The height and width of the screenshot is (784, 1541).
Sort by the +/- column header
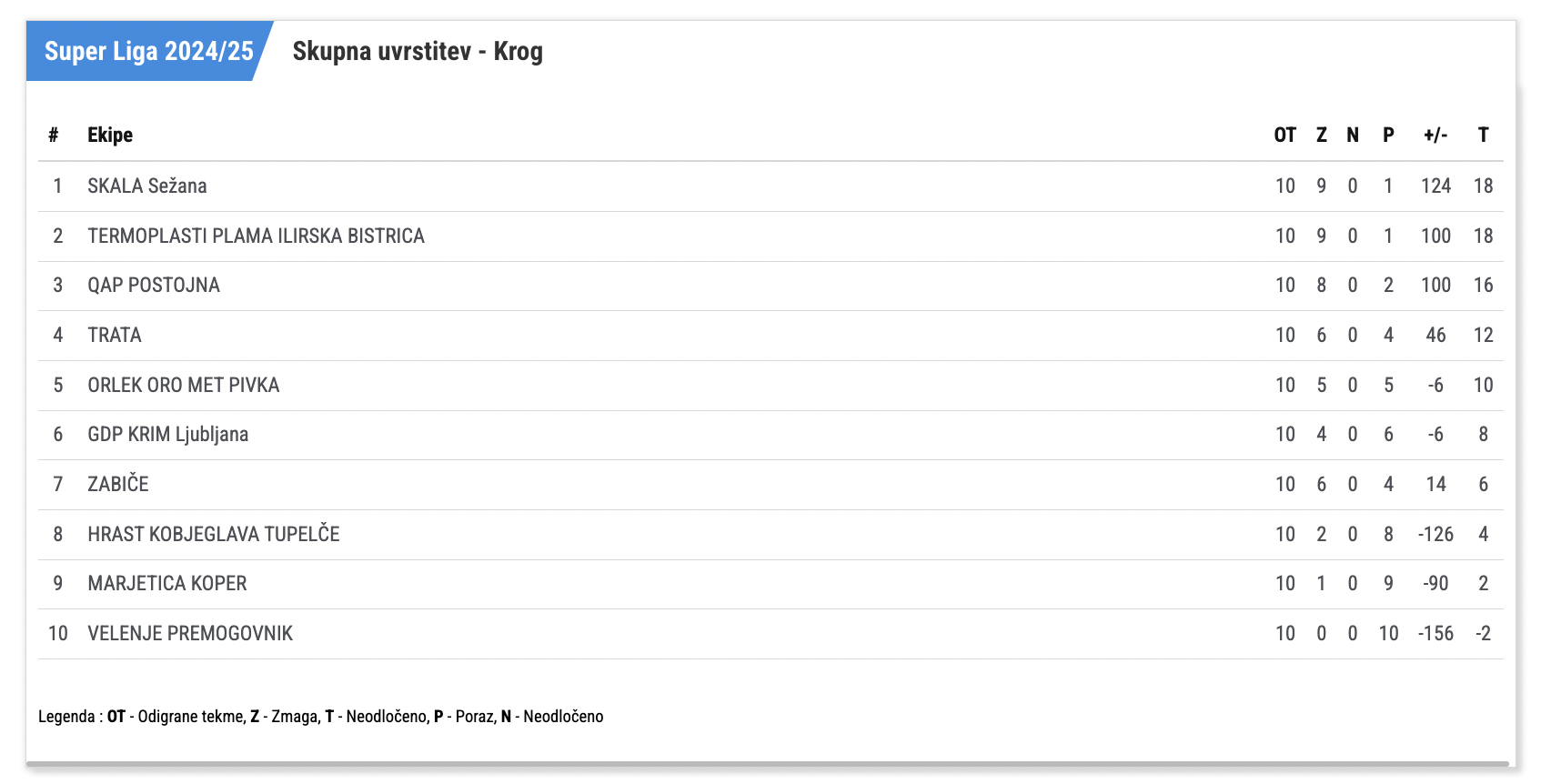click(1435, 135)
